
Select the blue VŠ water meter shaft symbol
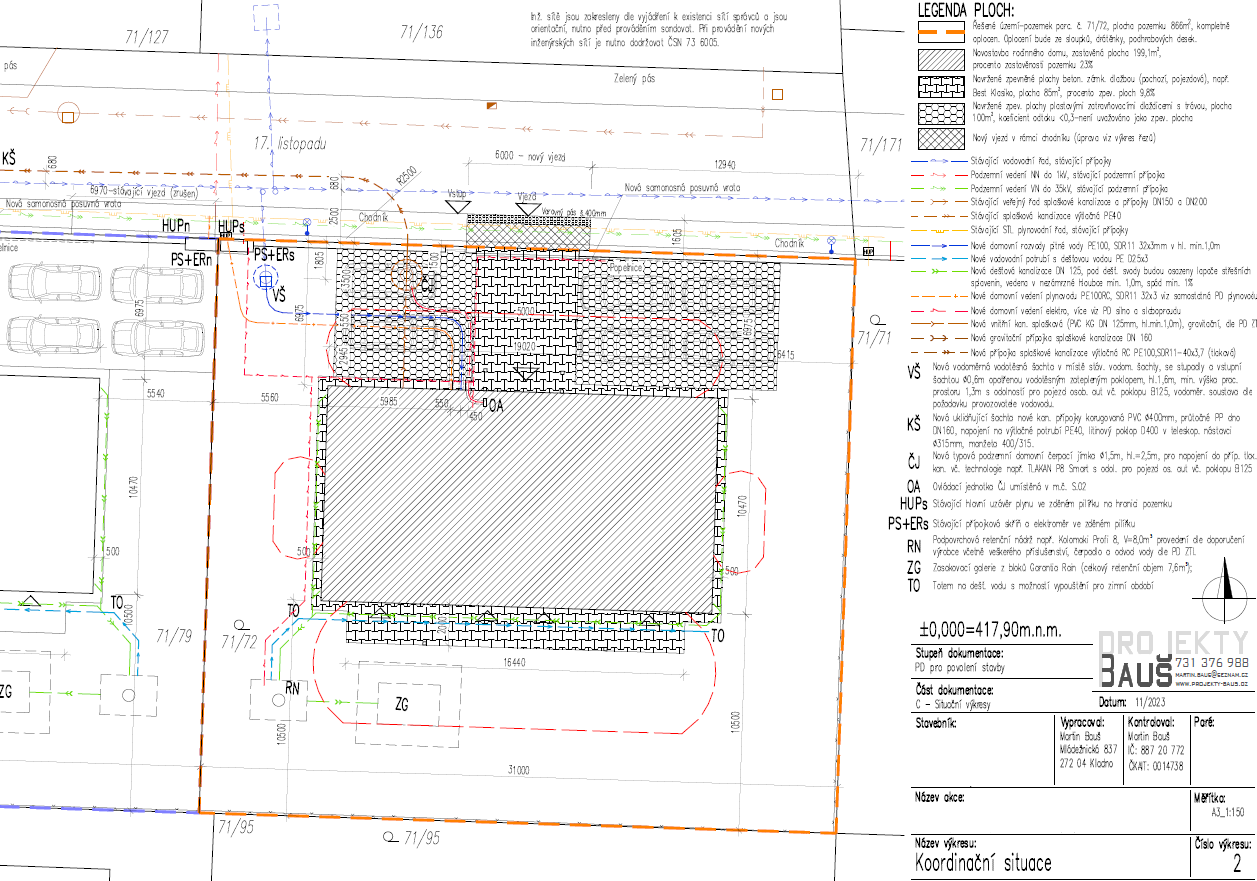266,281
